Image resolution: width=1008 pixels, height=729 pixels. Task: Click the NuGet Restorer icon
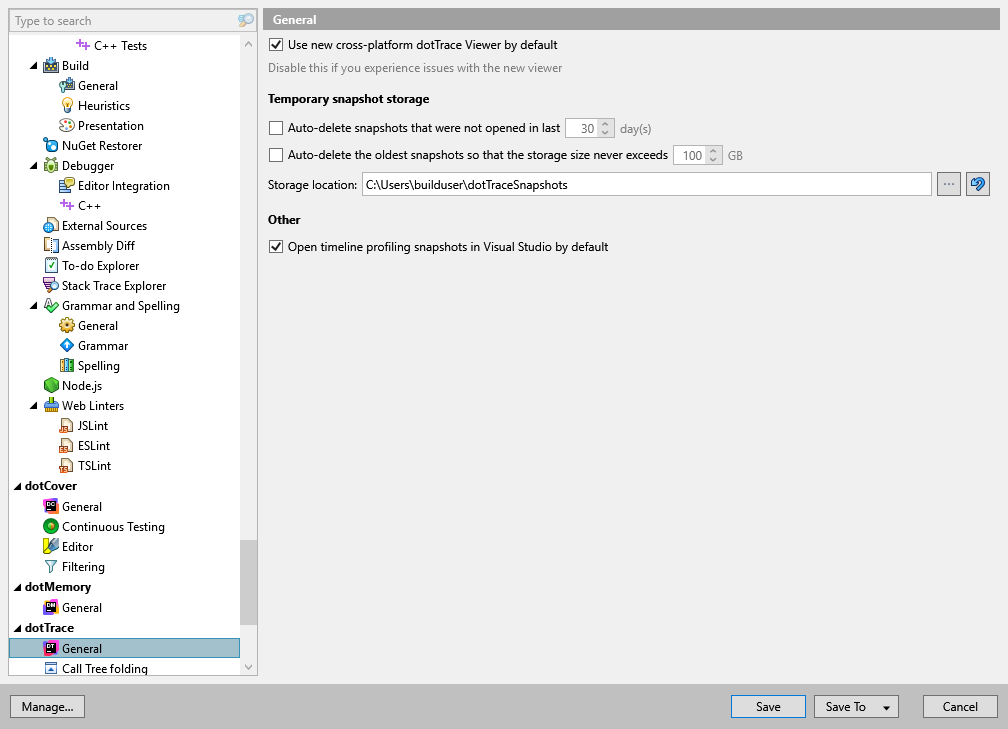(51, 145)
